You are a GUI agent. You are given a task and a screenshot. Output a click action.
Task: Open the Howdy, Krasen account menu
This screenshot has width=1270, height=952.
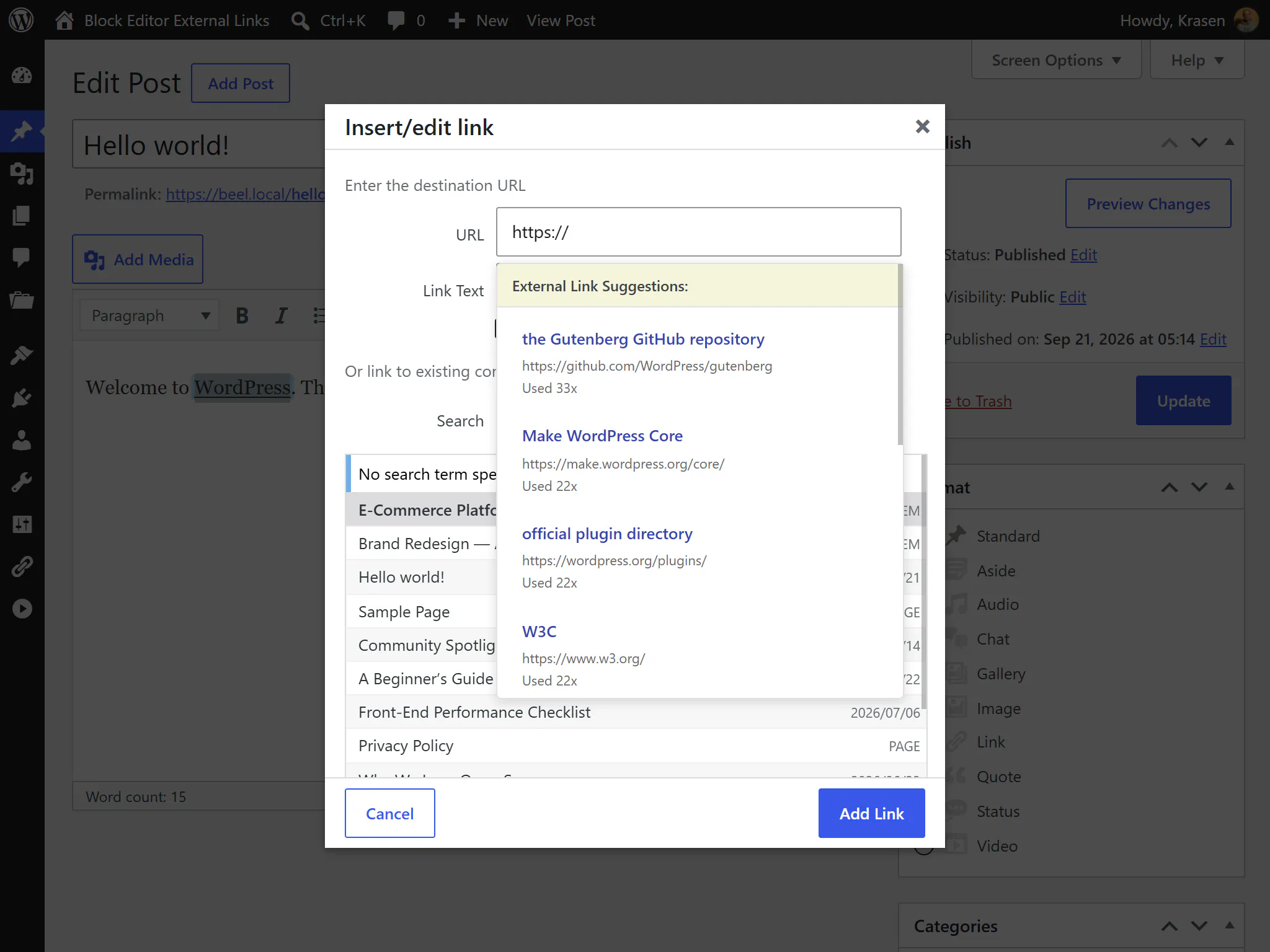[x=1189, y=20]
